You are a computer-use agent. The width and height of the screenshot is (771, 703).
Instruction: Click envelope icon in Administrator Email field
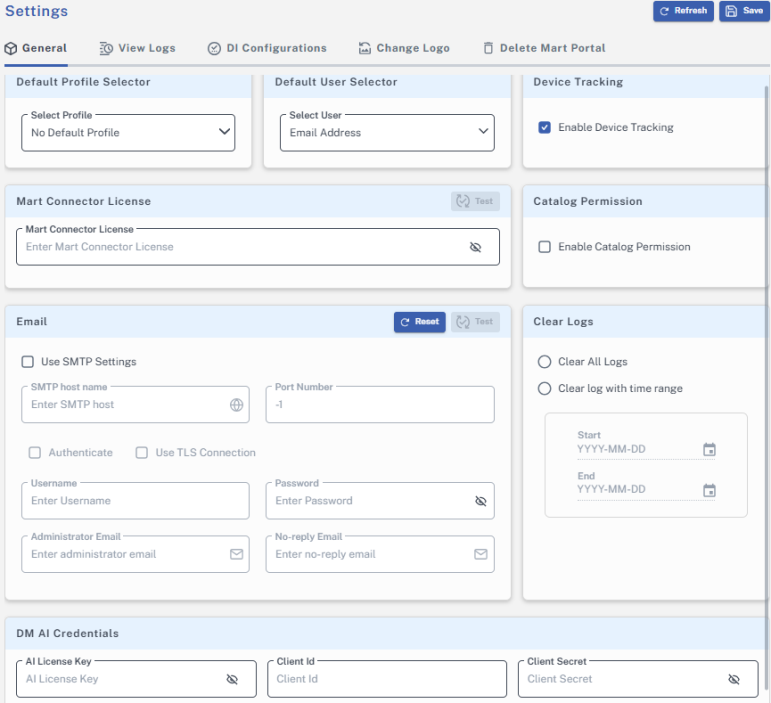(x=236, y=554)
